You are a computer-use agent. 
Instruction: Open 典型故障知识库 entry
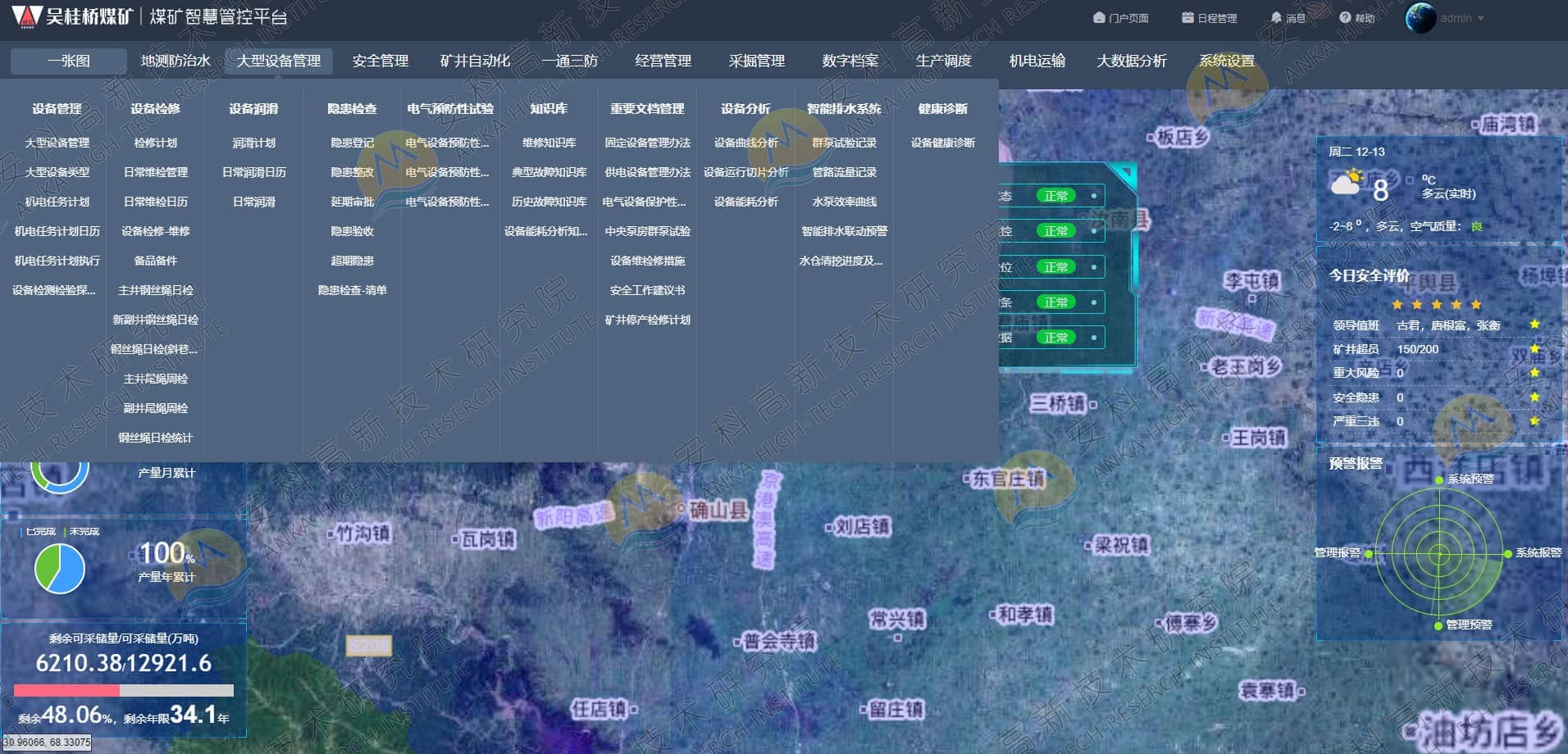click(549, 172)
